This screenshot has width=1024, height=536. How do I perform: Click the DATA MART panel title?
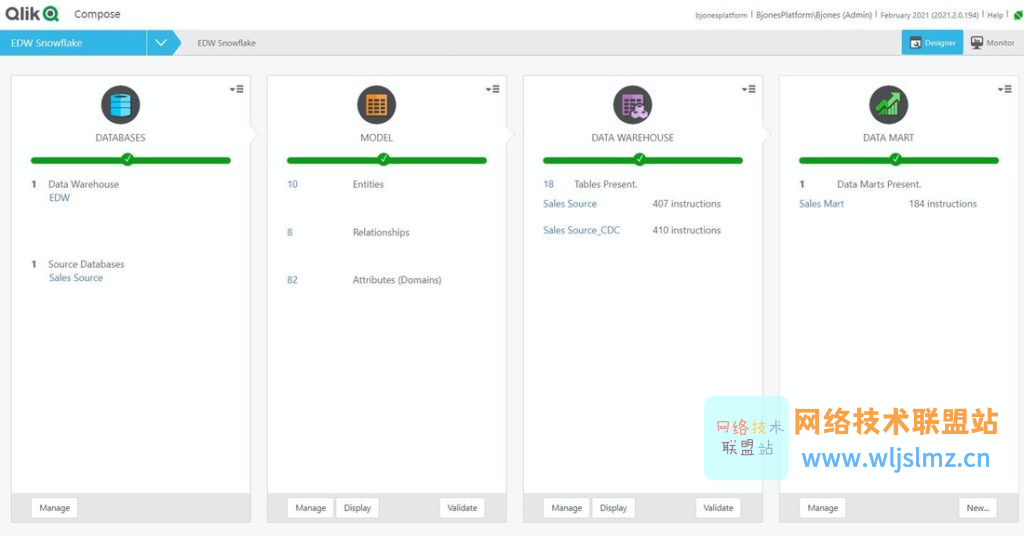click(x=889, y=138)
